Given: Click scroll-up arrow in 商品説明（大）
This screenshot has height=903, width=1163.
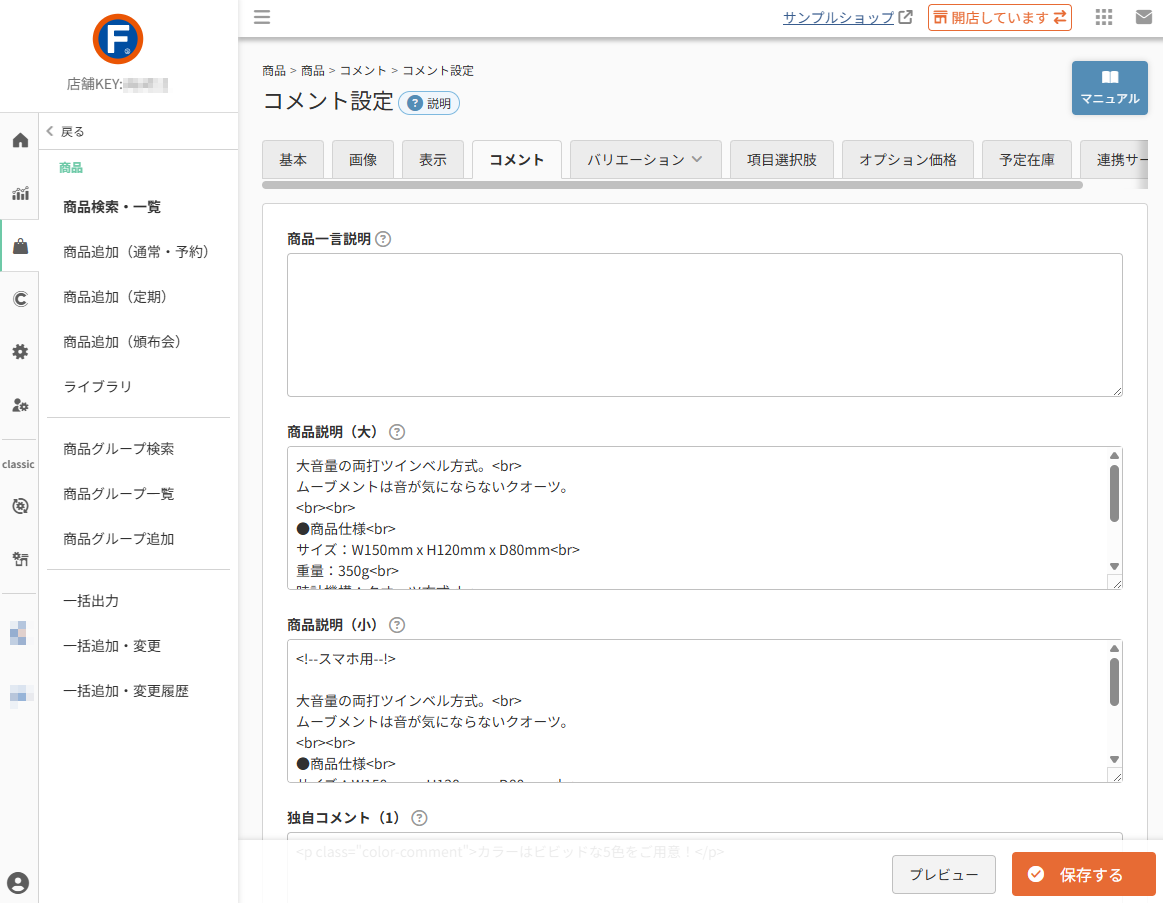Looking at the screenshot, I should [x=1114, y=456].
